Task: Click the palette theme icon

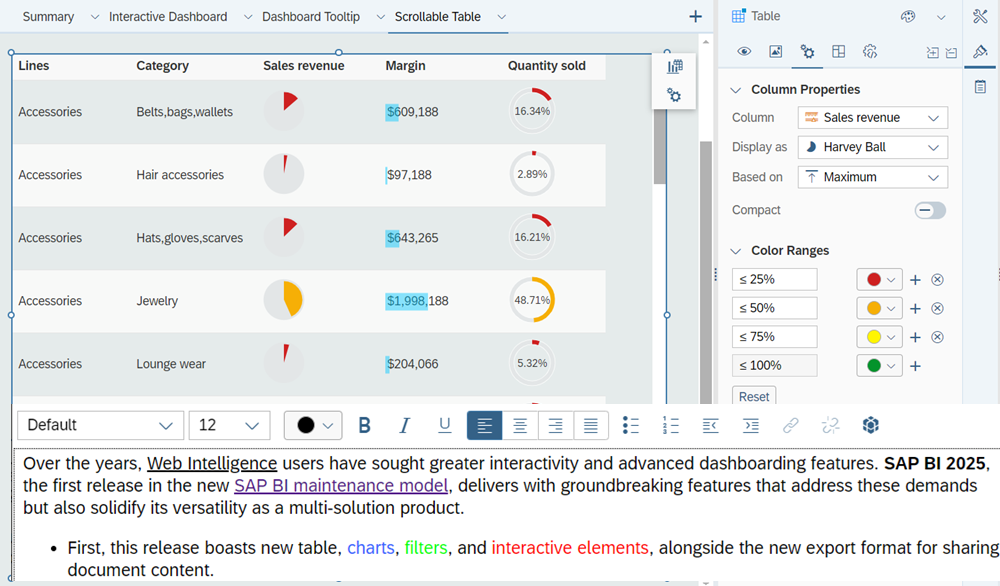Action: click(x=908, y=17)
